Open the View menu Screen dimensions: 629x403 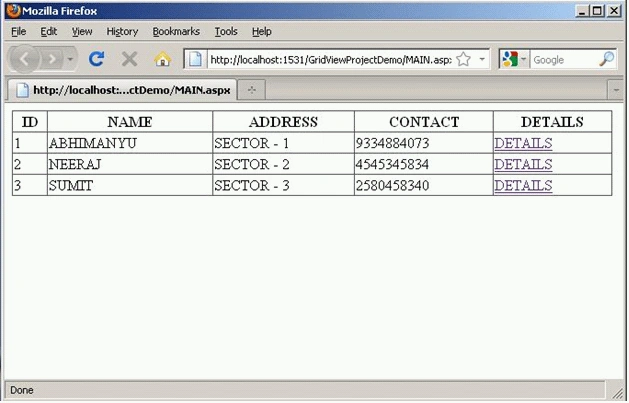click(x=82, y=31)
